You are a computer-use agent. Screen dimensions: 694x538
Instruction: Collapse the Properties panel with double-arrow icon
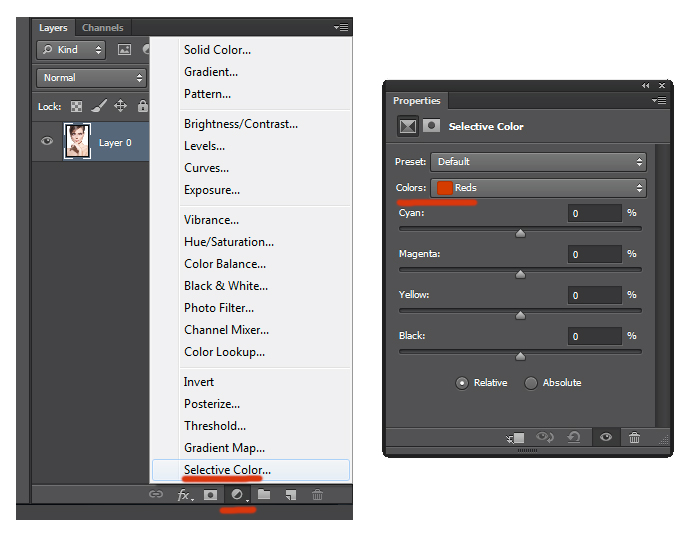point(646,85)
